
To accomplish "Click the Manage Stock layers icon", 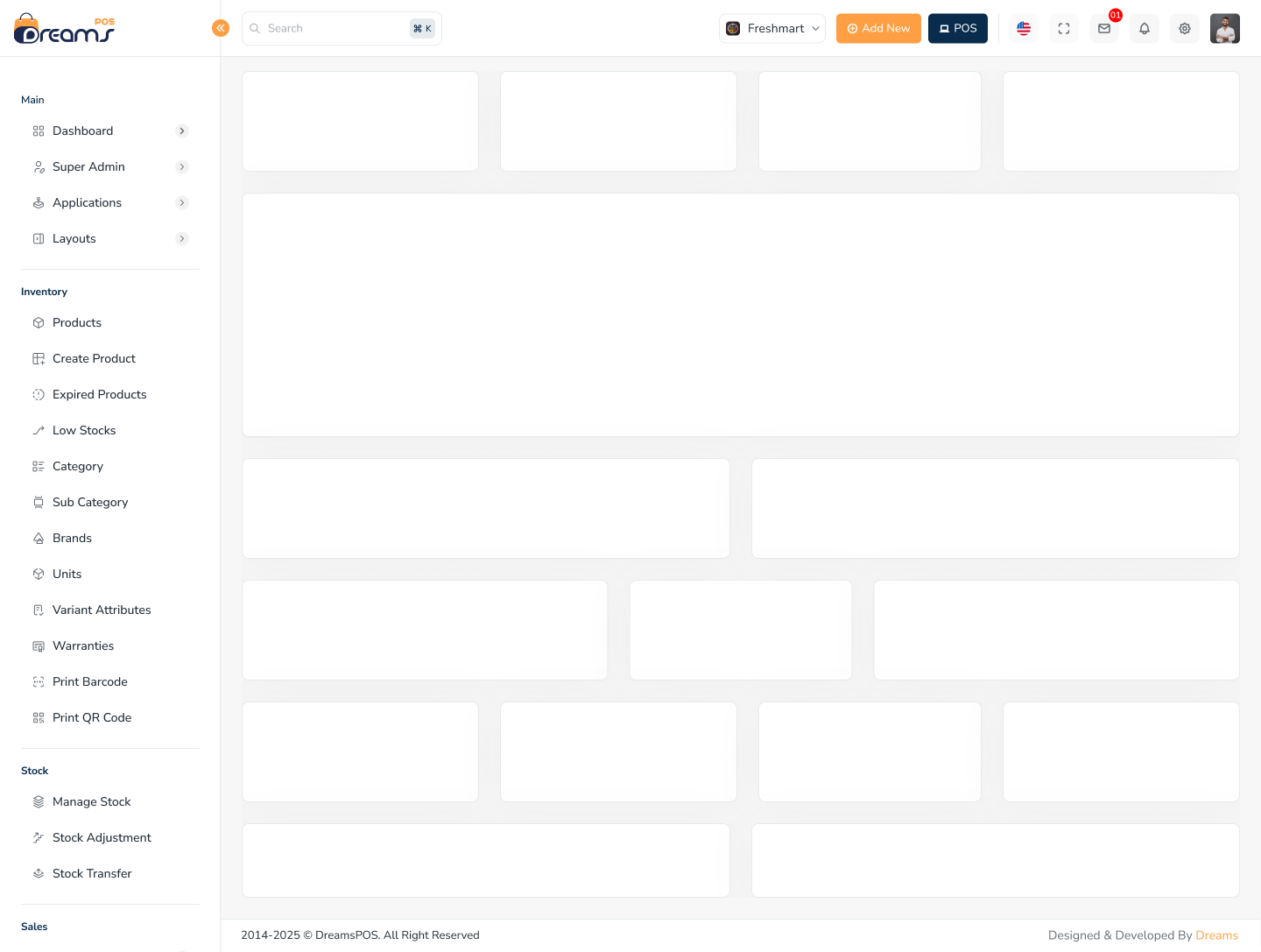I will [x=39, y=802].
